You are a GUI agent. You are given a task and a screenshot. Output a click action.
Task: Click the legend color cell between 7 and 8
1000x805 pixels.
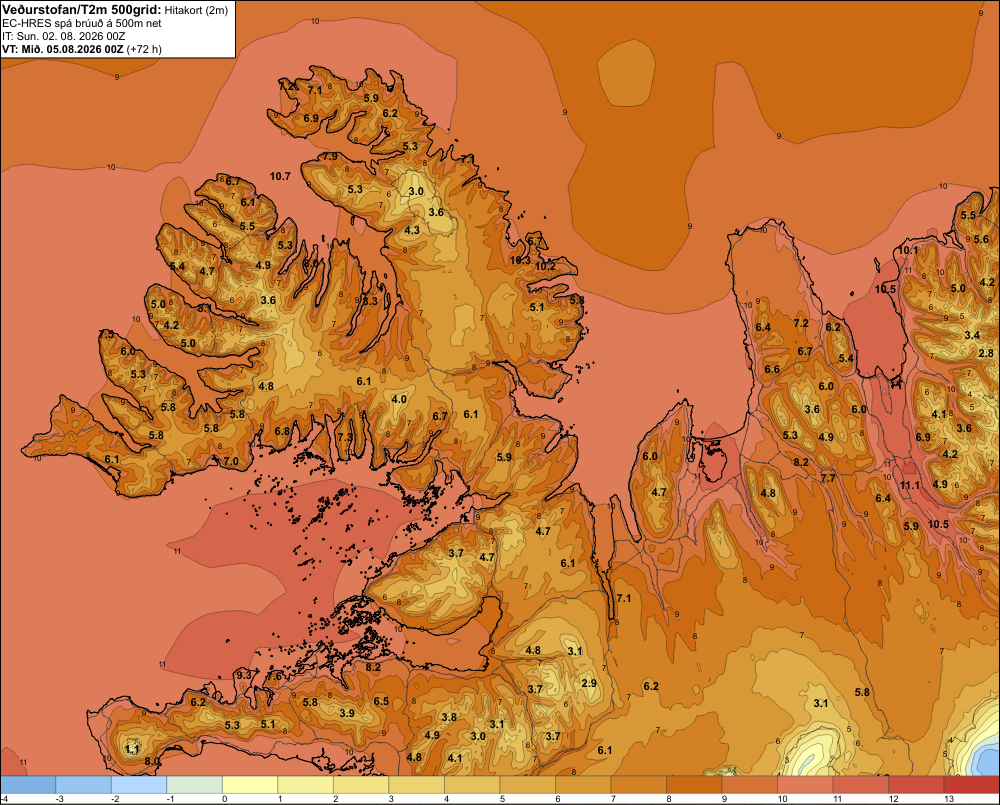(x=638, y=785)
